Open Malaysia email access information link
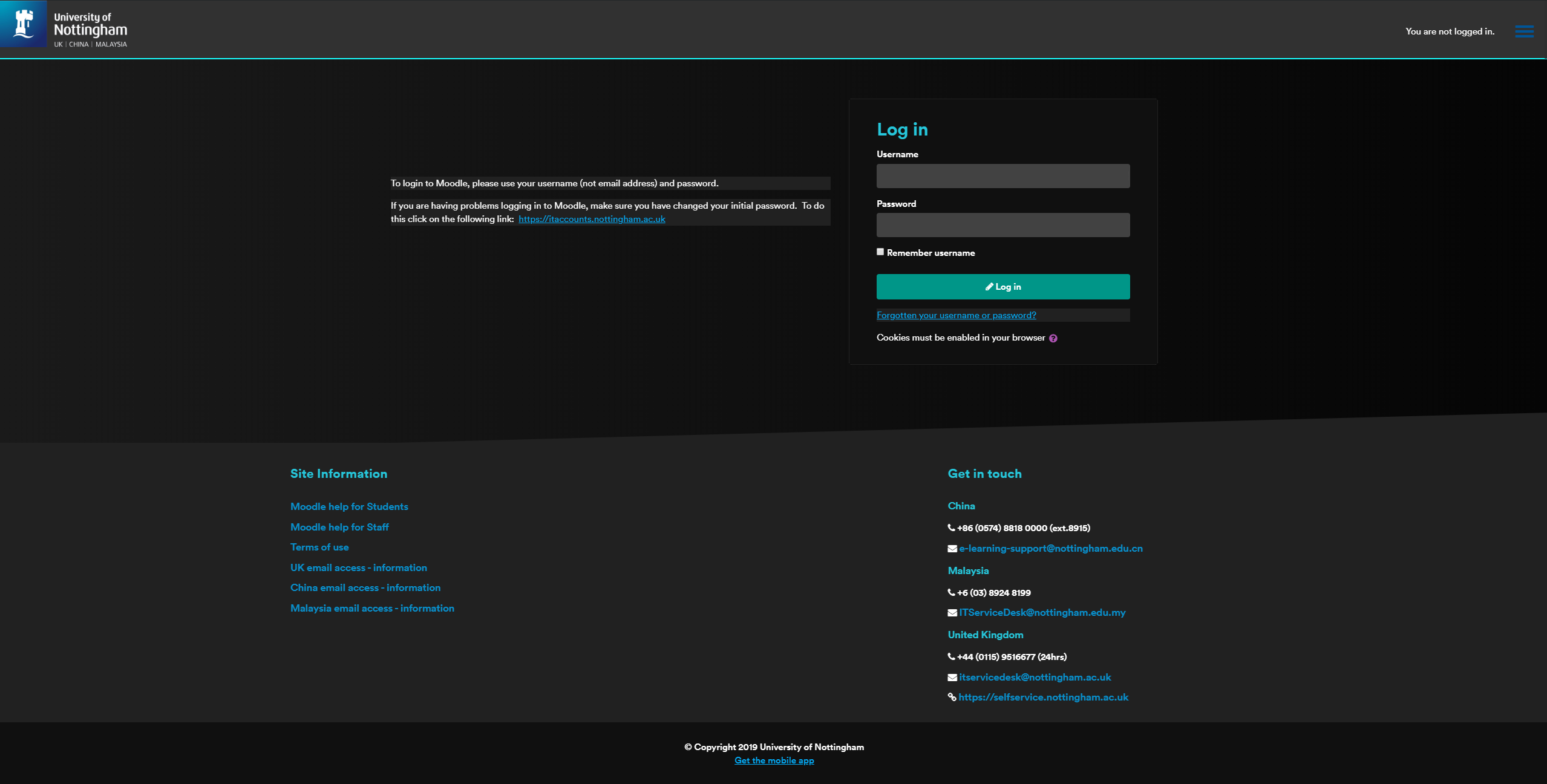 pyautogui.click(x=372, y=609)
